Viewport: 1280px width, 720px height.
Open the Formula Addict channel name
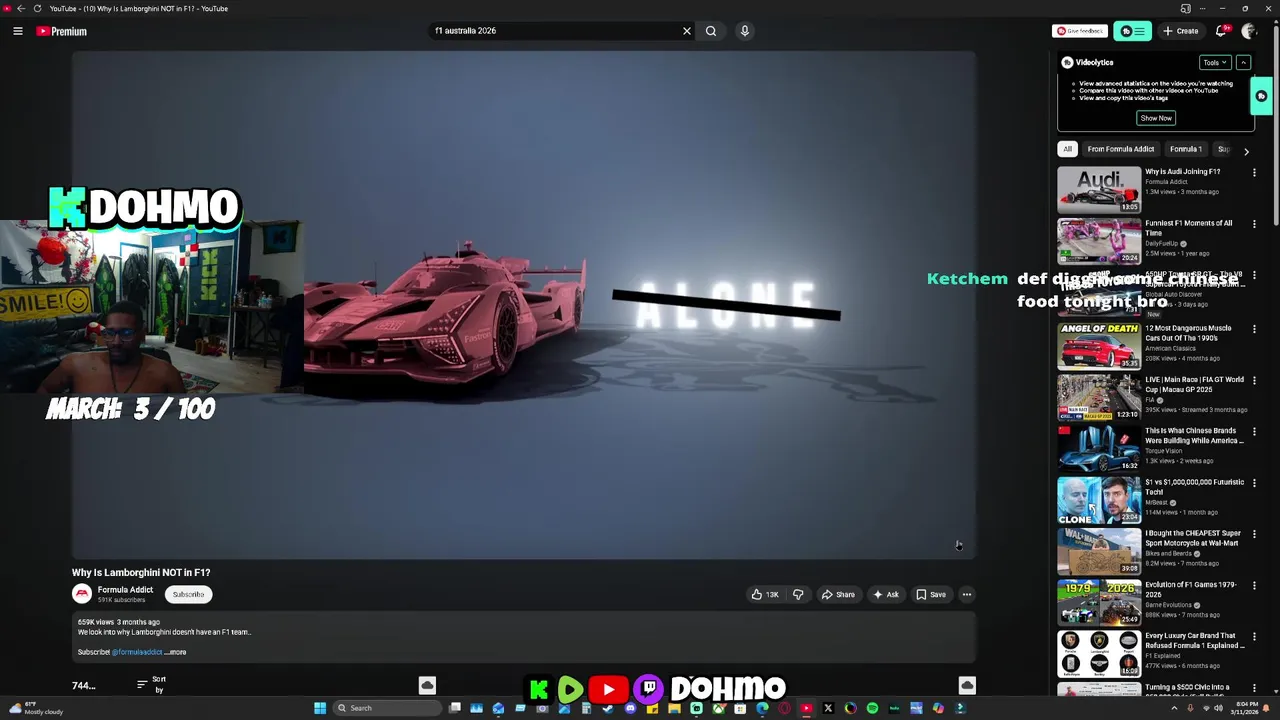click(125, 590)
